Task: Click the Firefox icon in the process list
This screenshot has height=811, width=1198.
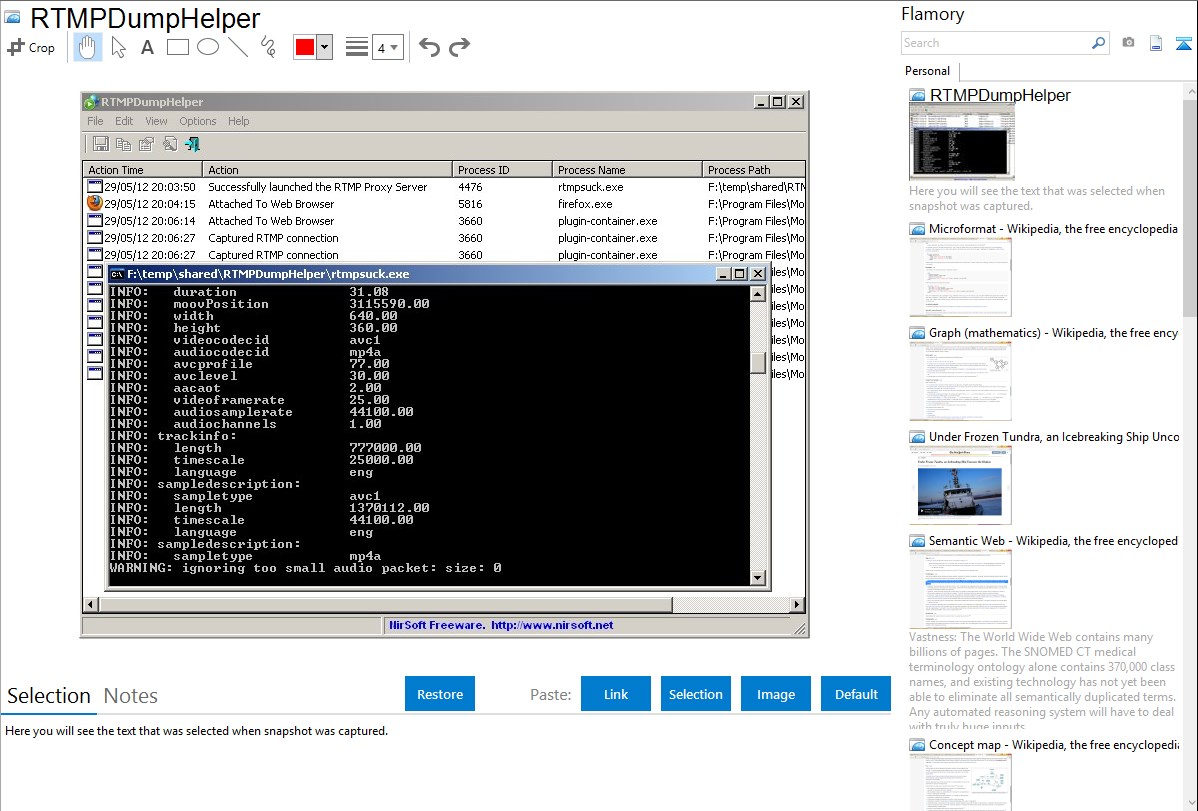Action: pos(95,203)
